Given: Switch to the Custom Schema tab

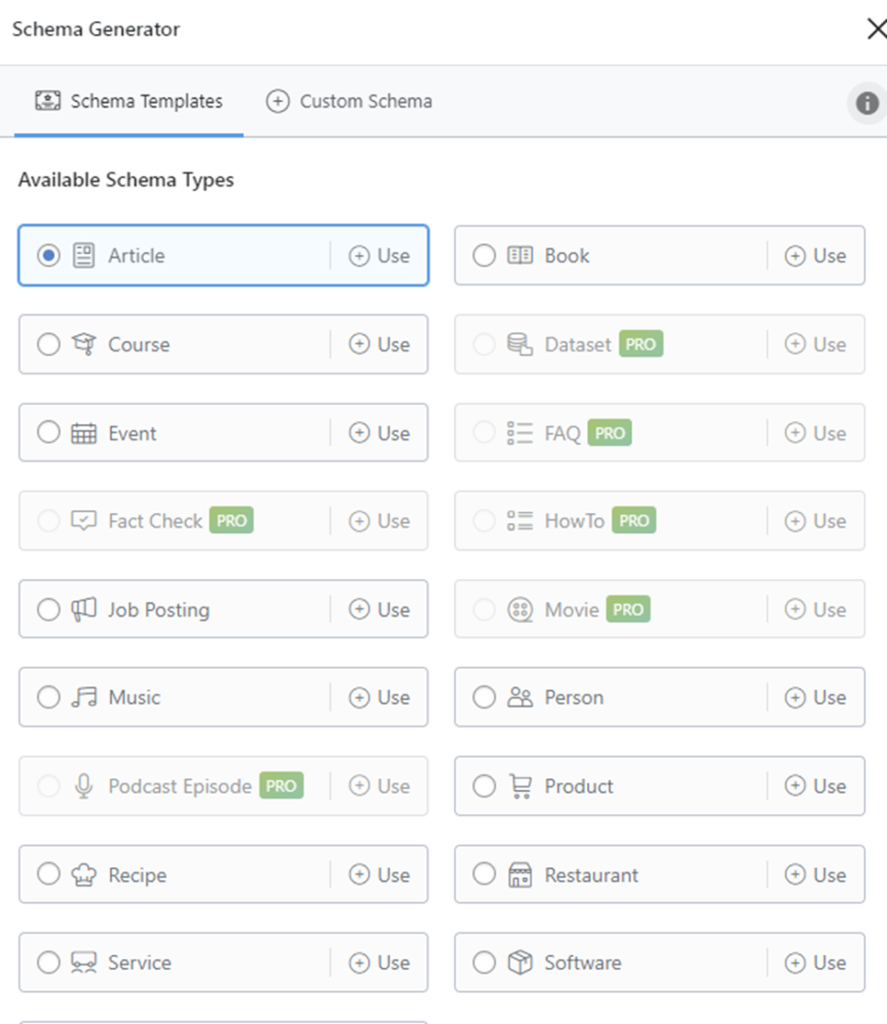Looking at the screenshot, I should [x=349, y=101].
